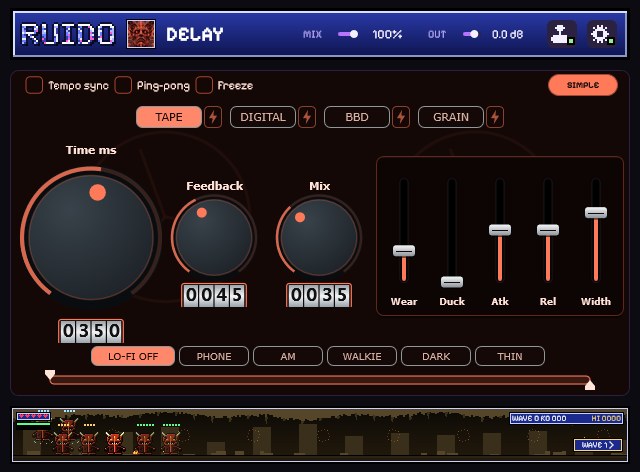
Task: Click the hearts health bar in game strip
Action: point(33,416)
